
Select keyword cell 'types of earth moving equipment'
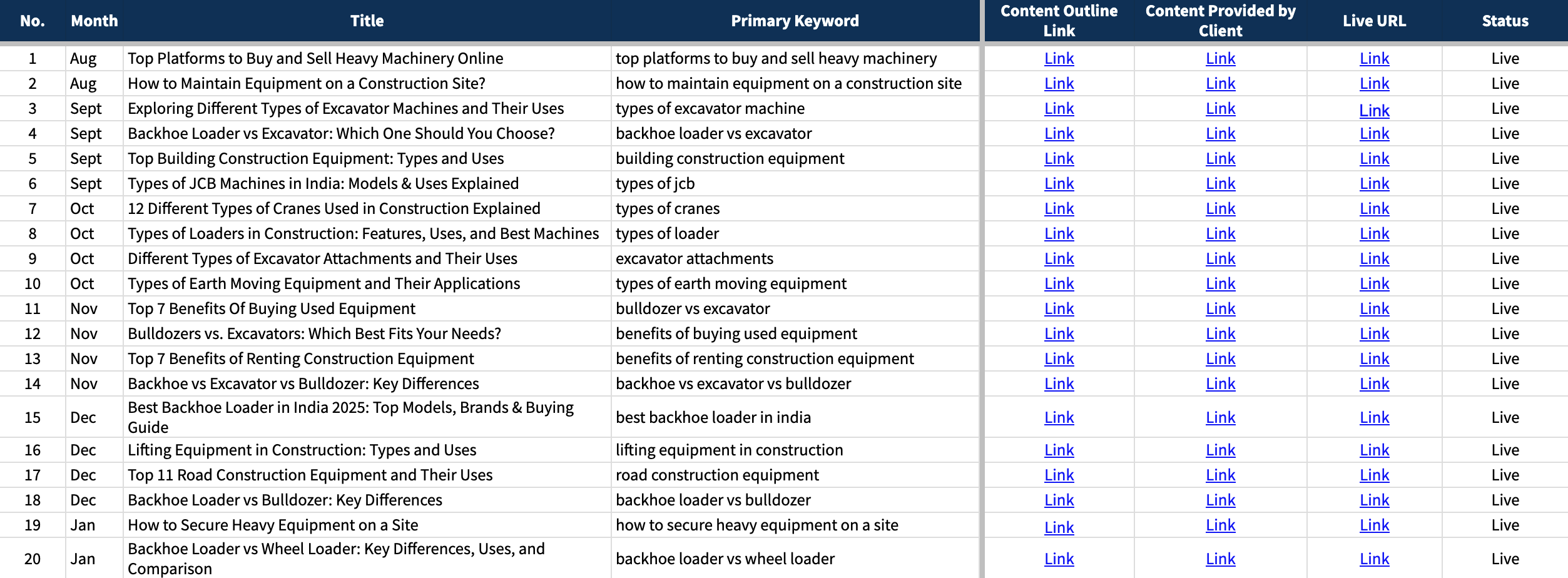(795, 283)
